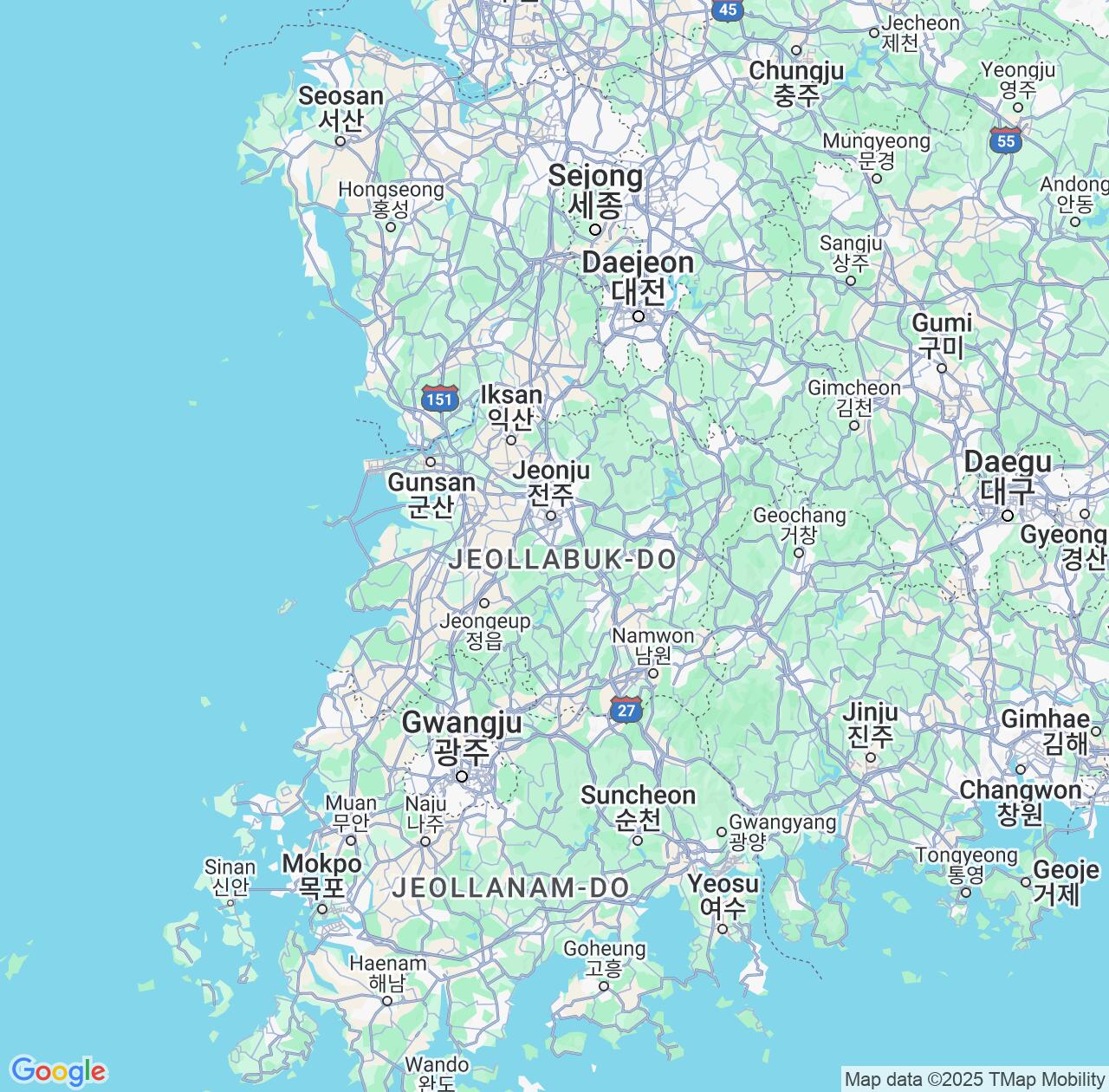
Task: Click the route 55 highway shield
Action: [x=1005, y=140]
